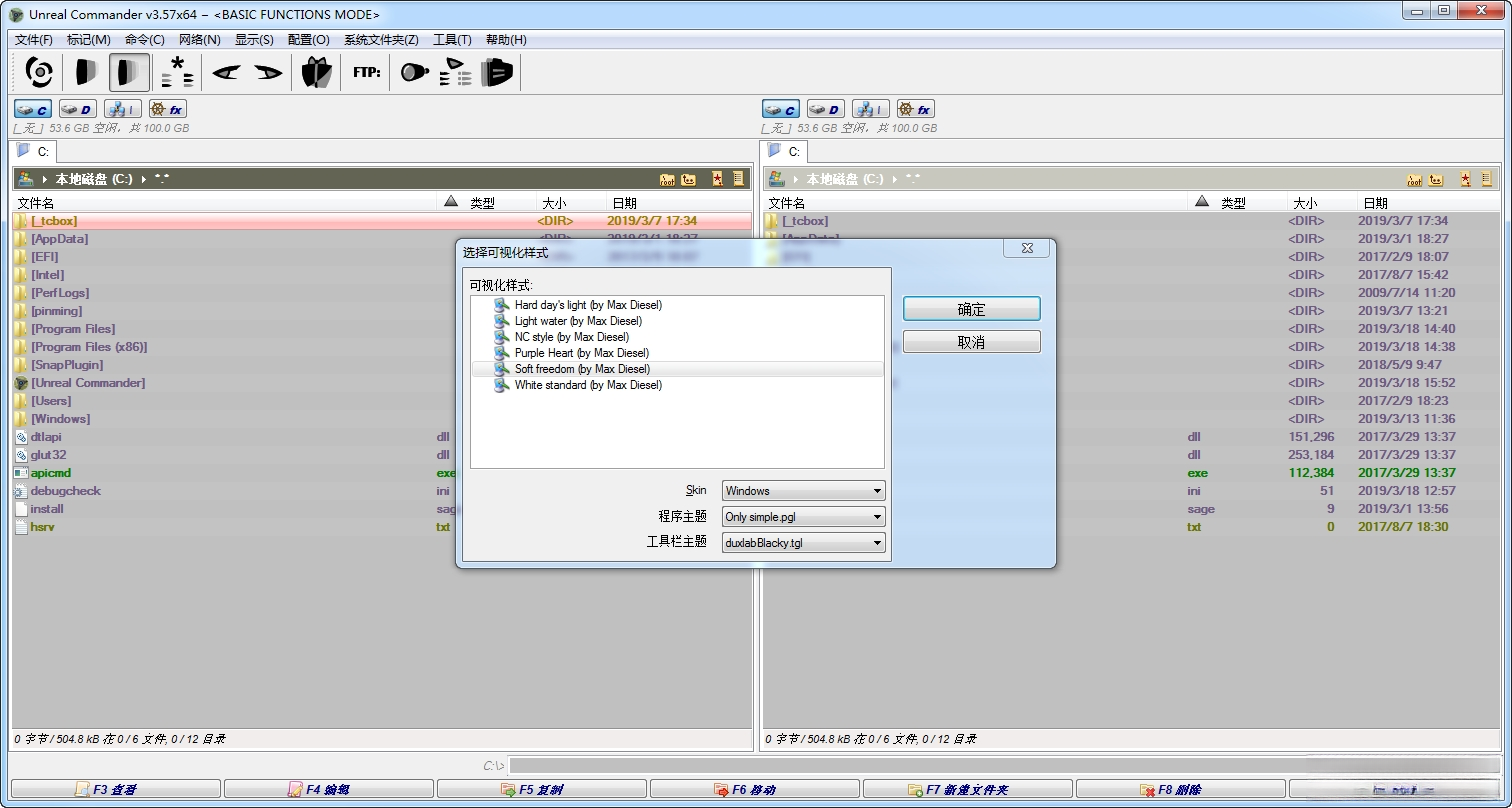This screenshot has width=1512, height=808.
Task: Open the 程序主题 dropdown
Action: click(x=804, y=517)
